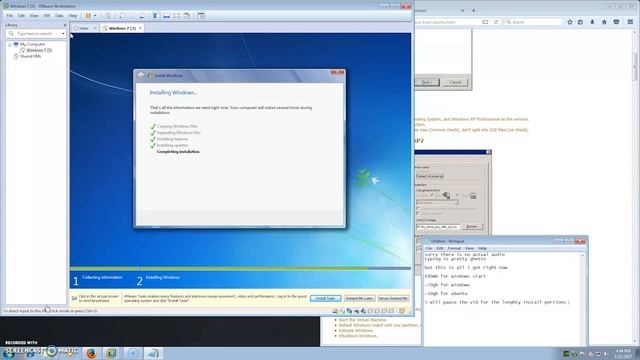Click the system tray clock
The image size is (640, 360).
click(623, 353)
